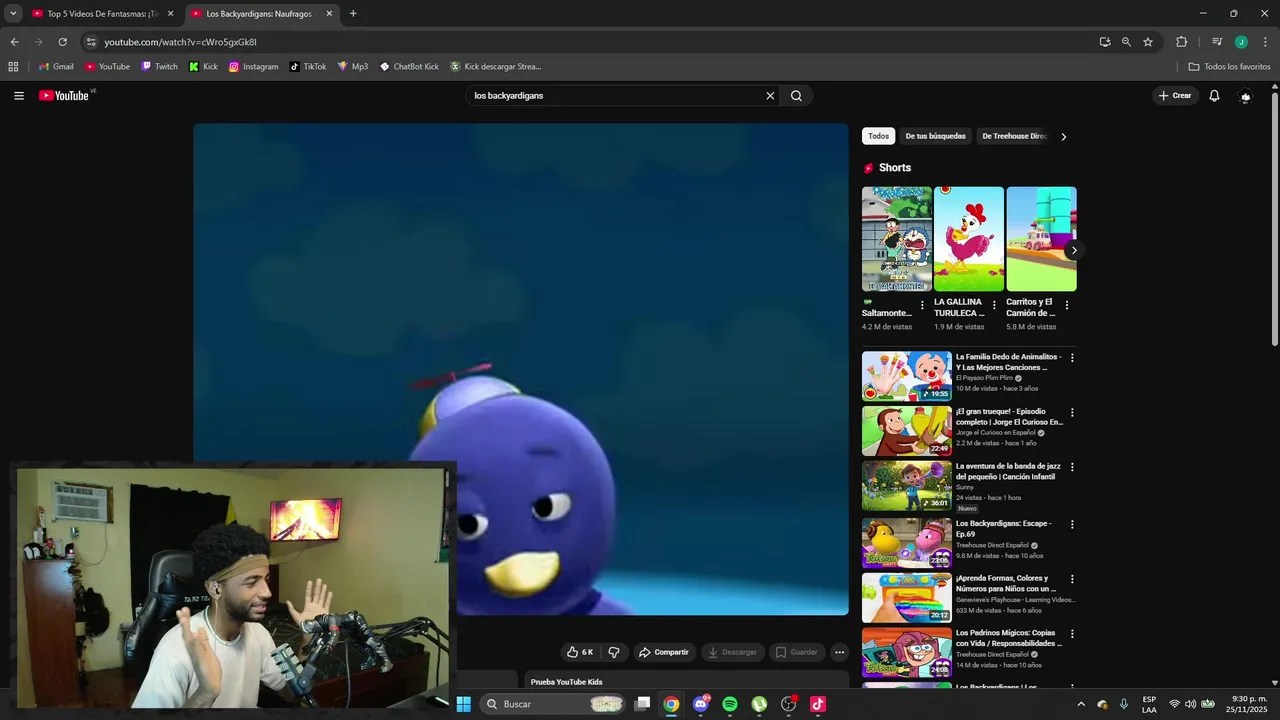
Task: Select the De tus búsquedas chip
Action: click(x=936, y=136)
